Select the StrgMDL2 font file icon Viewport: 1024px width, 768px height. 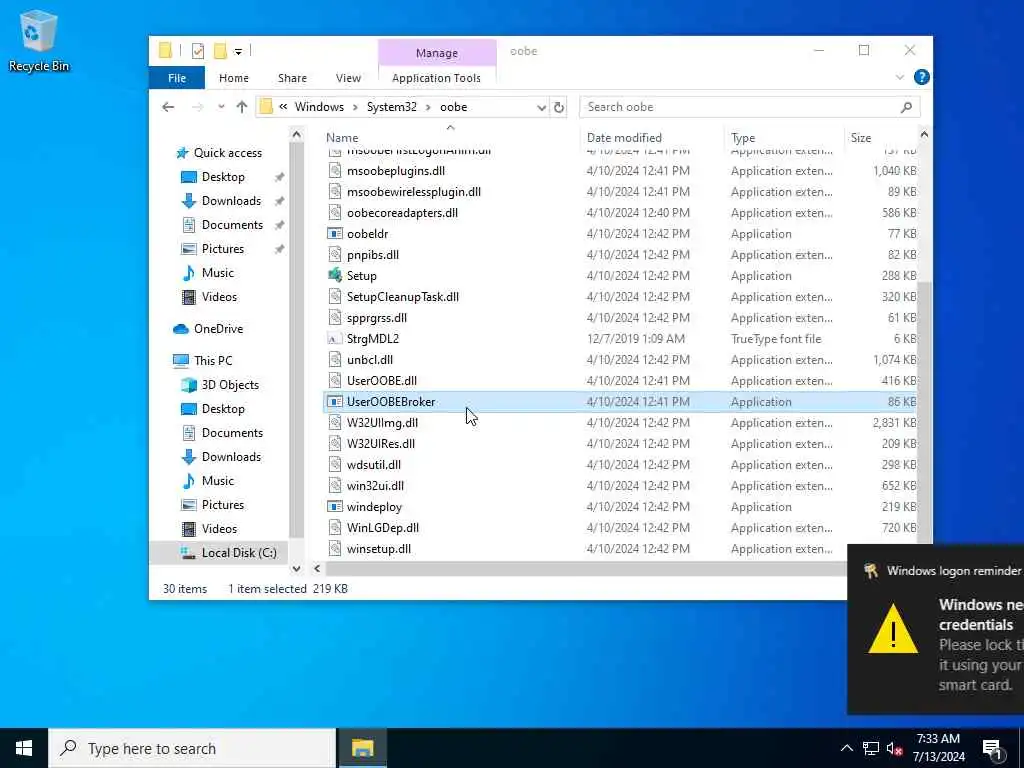point(335,339)
